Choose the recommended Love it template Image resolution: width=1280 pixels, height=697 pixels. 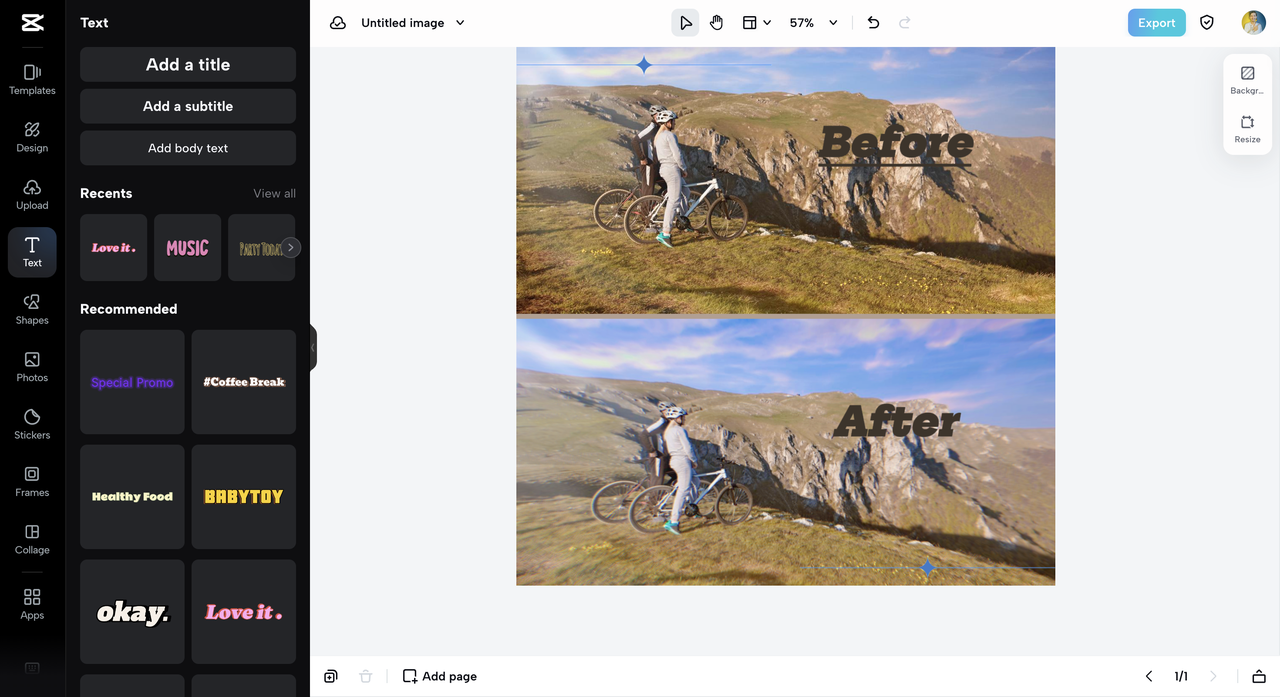pyautogui.click(x=244, y=612)
